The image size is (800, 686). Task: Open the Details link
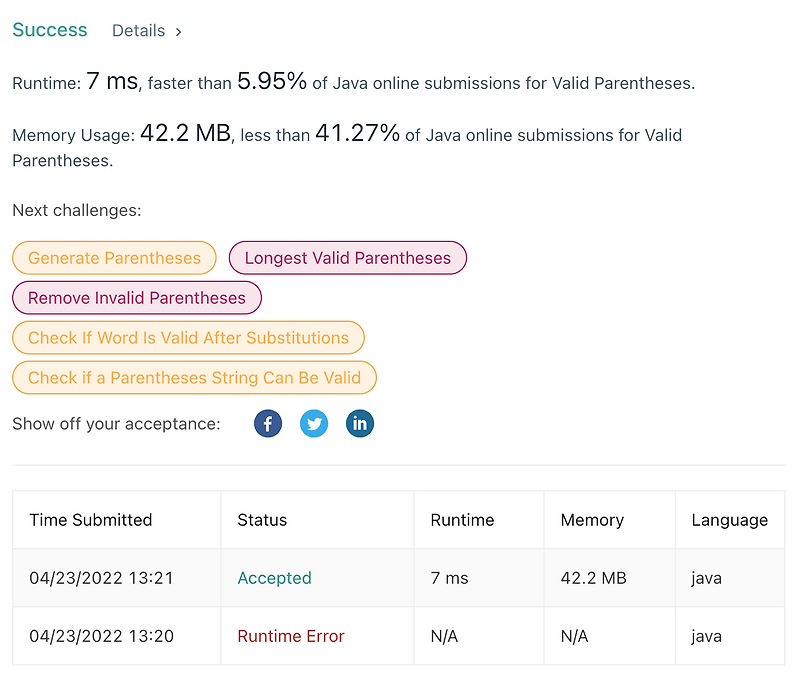(x=138, y=31)
